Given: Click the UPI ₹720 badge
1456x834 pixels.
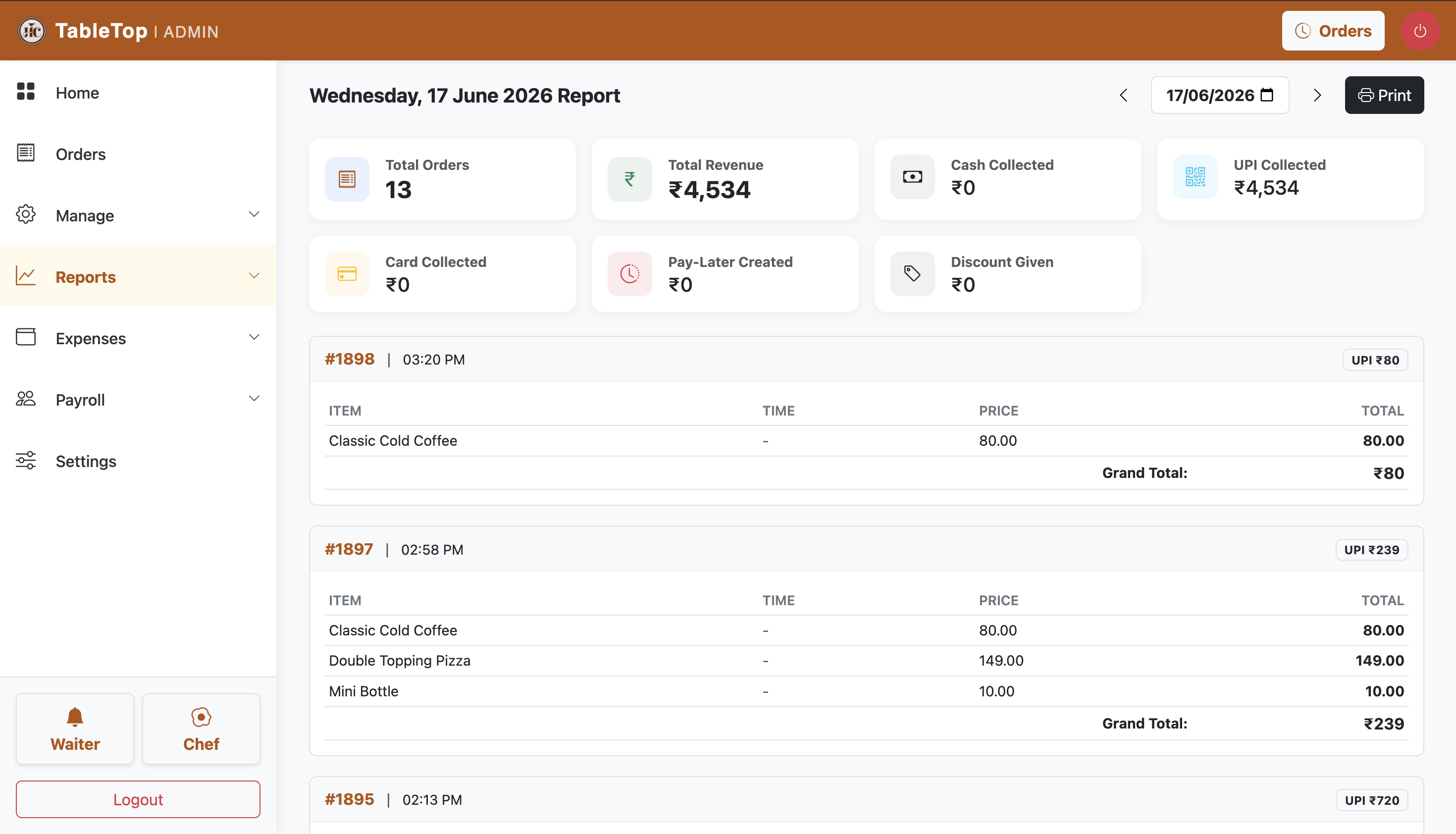Looking at the screenshot, I should [1372, 800].
